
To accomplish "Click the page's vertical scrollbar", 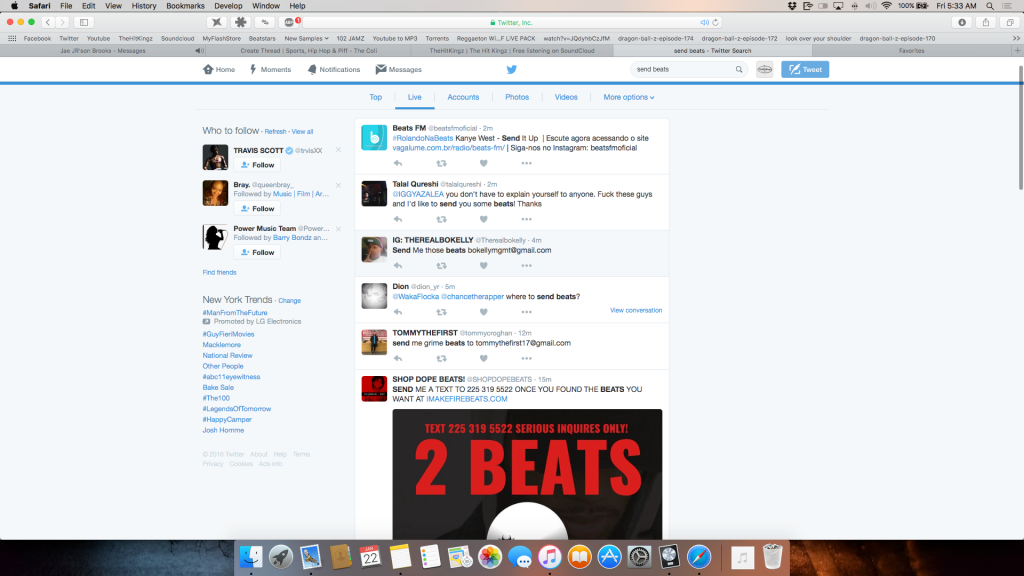I will [1020, 127].
